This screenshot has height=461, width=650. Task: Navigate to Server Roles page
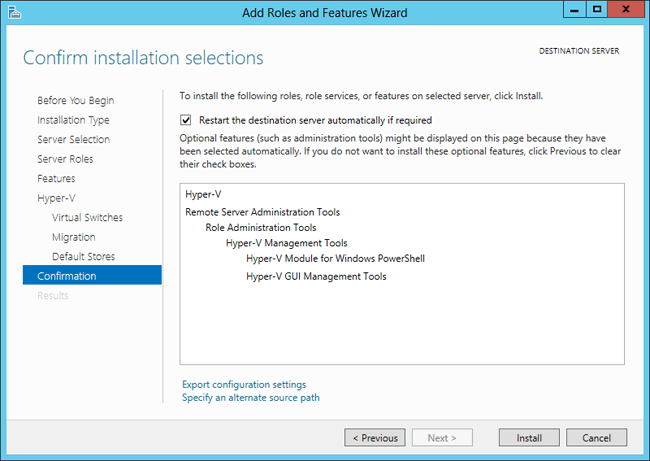(65, 159)
